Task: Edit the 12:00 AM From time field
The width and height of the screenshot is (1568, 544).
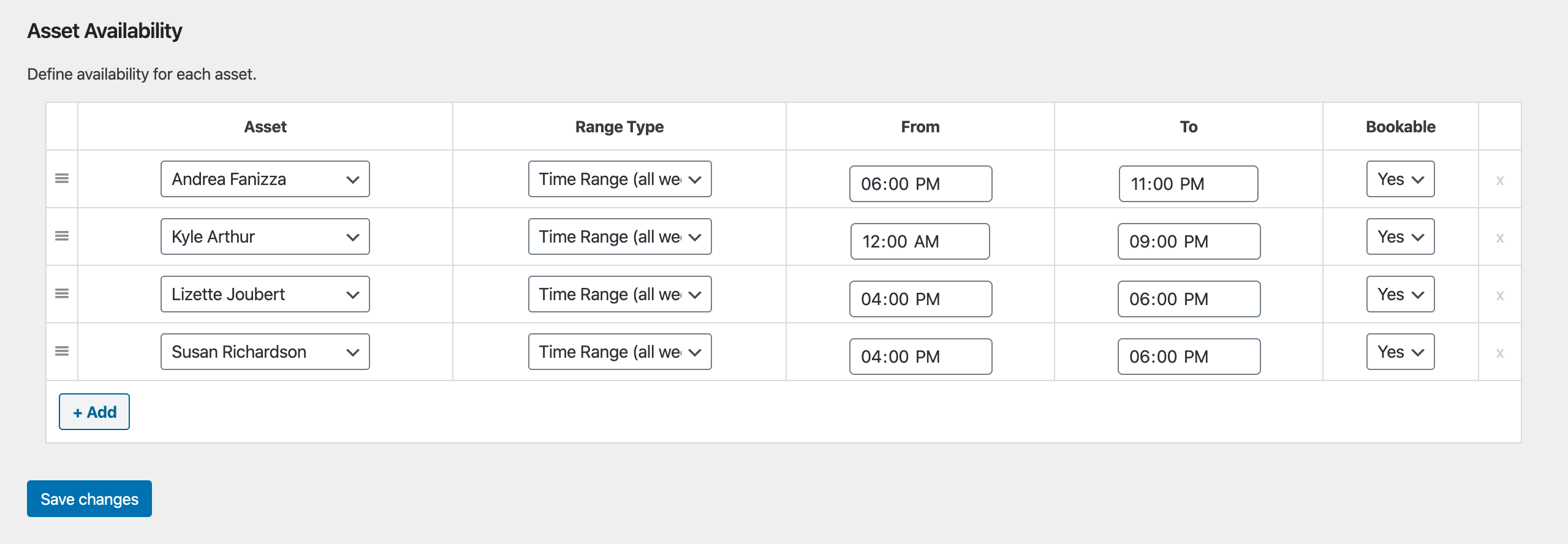Action: (x=920, y=241)
